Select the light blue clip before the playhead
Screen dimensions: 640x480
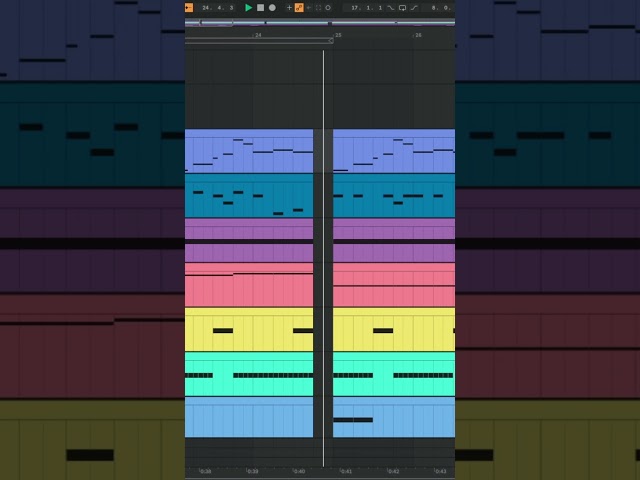point(249,417)
